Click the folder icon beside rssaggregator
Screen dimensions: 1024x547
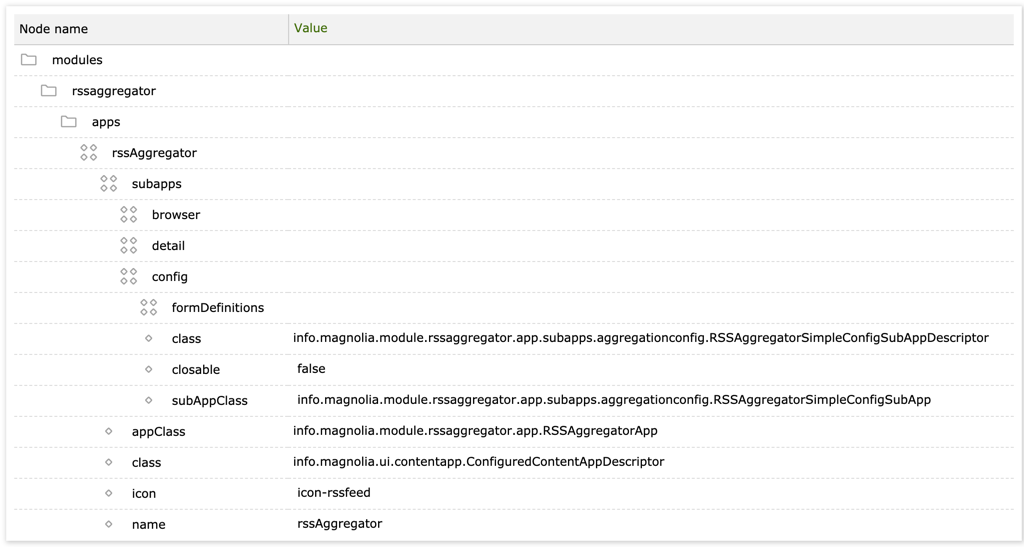pos(49,91)
